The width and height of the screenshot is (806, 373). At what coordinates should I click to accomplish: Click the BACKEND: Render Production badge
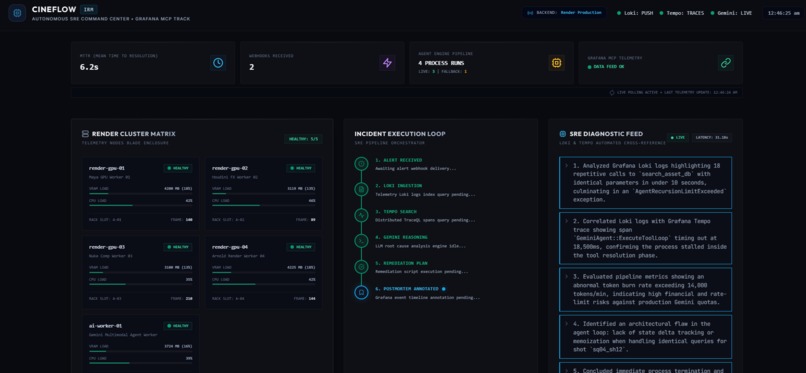click(x=564, y=12)
